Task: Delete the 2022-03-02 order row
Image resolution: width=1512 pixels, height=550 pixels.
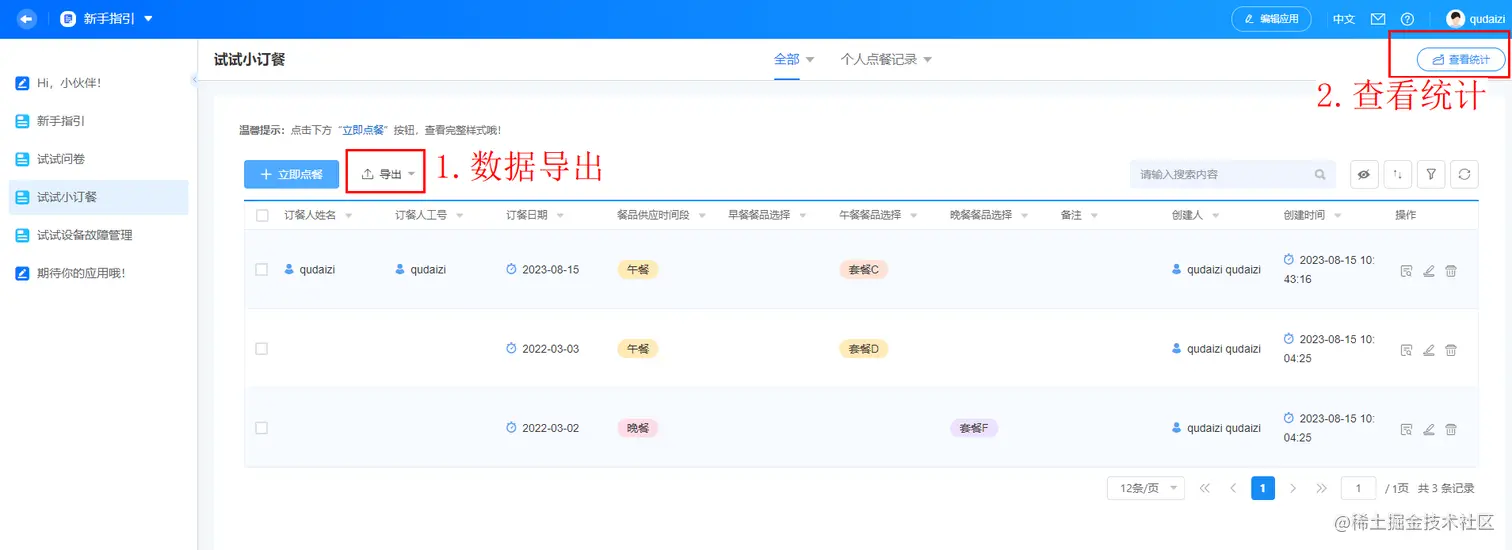Action: (1451, 428)
